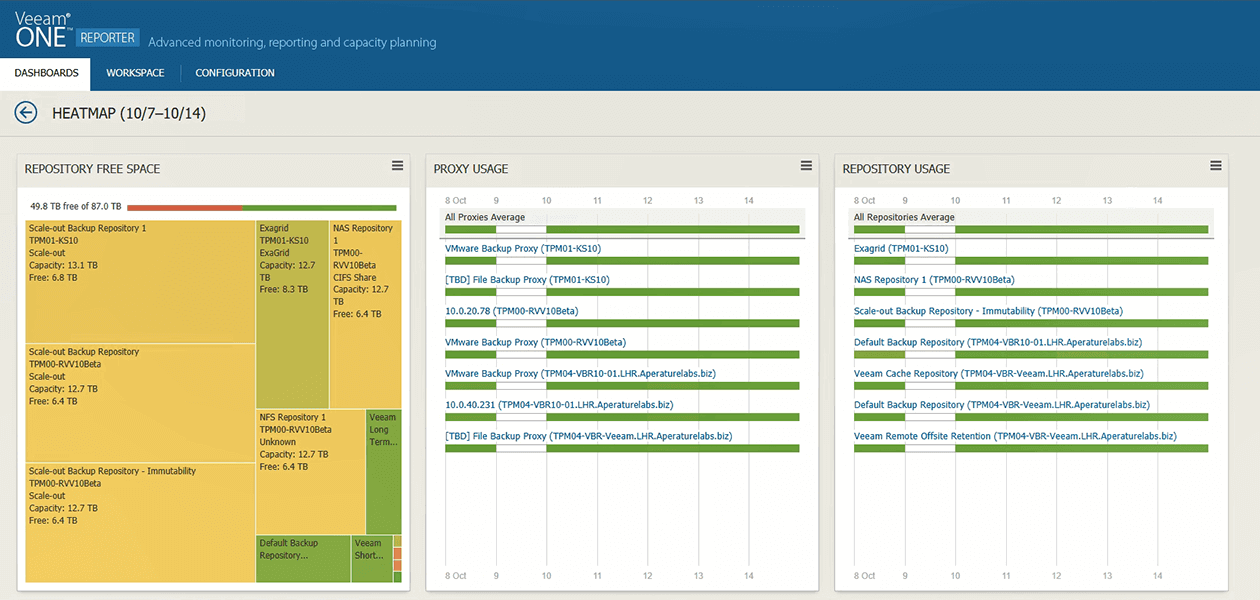This screenshot has height=600, width=1260.
Task: Select NFS Repository 1 treemap tile
Action: 311,471
